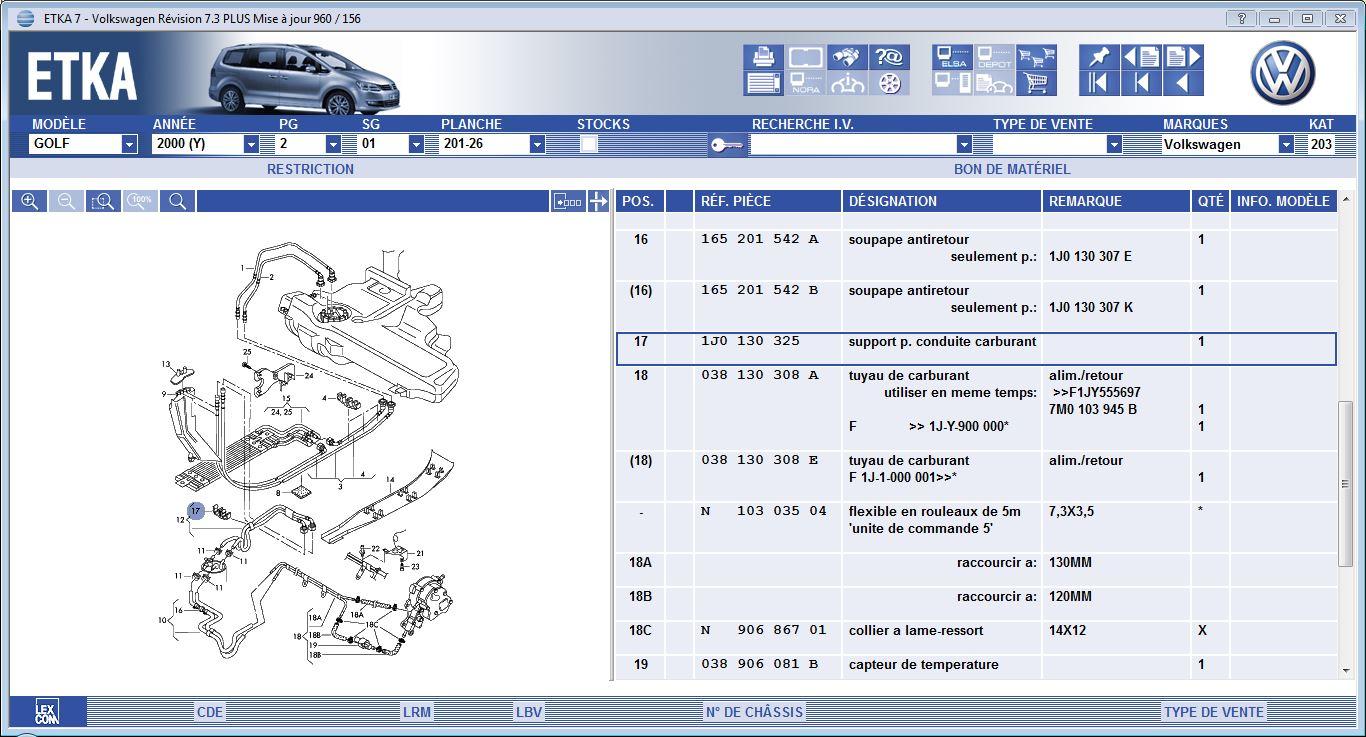This screenshot has height=737, width=1366.
Task: Open the RESTRICTION tab
Action: tap(310, 169)
